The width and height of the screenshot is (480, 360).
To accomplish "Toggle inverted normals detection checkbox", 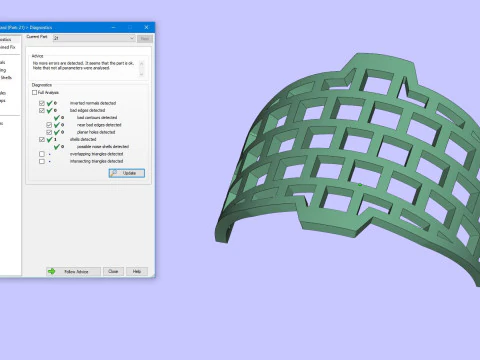I will (42, 103).
